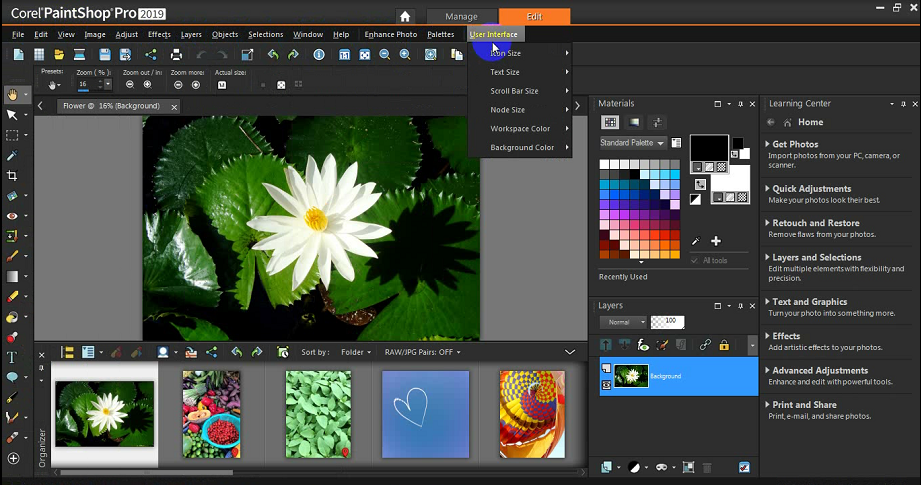Click the Save floppy disk icon
The height and width of the screenshot is (485, 921).
pyautogui.click(x=105, y=55)
